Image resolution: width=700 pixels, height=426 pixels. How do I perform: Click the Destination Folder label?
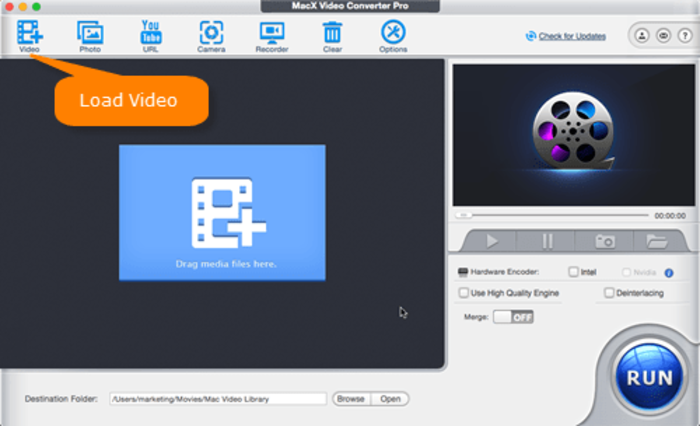click(61, 399)
